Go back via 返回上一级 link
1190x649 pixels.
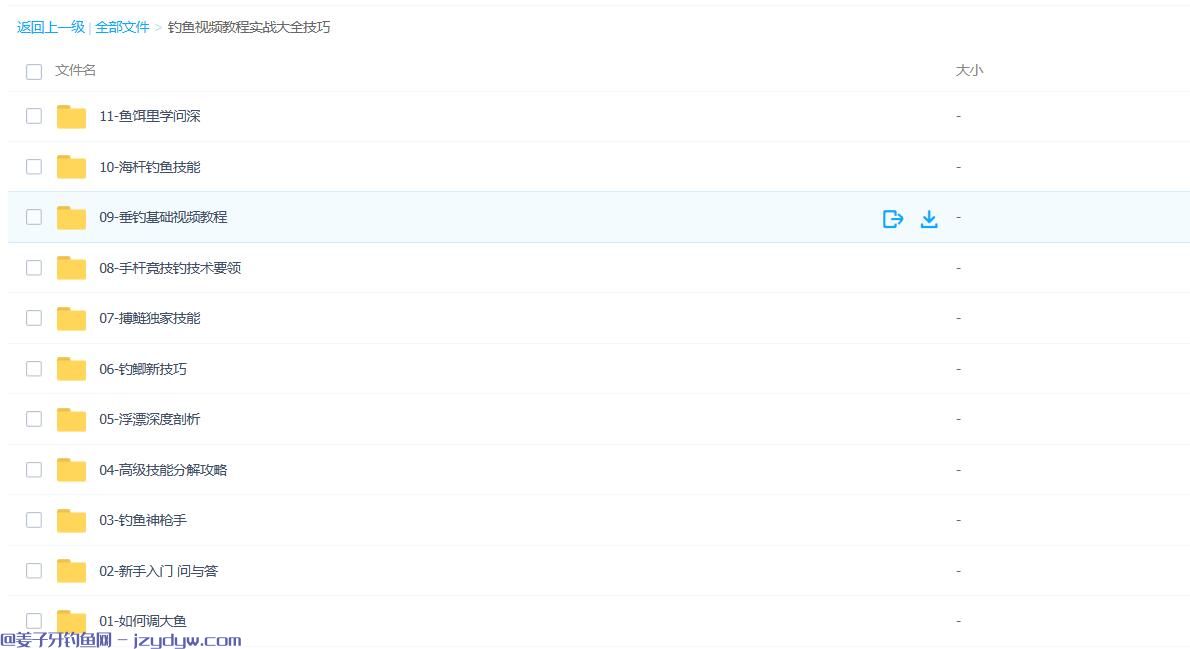pos(51,27)
